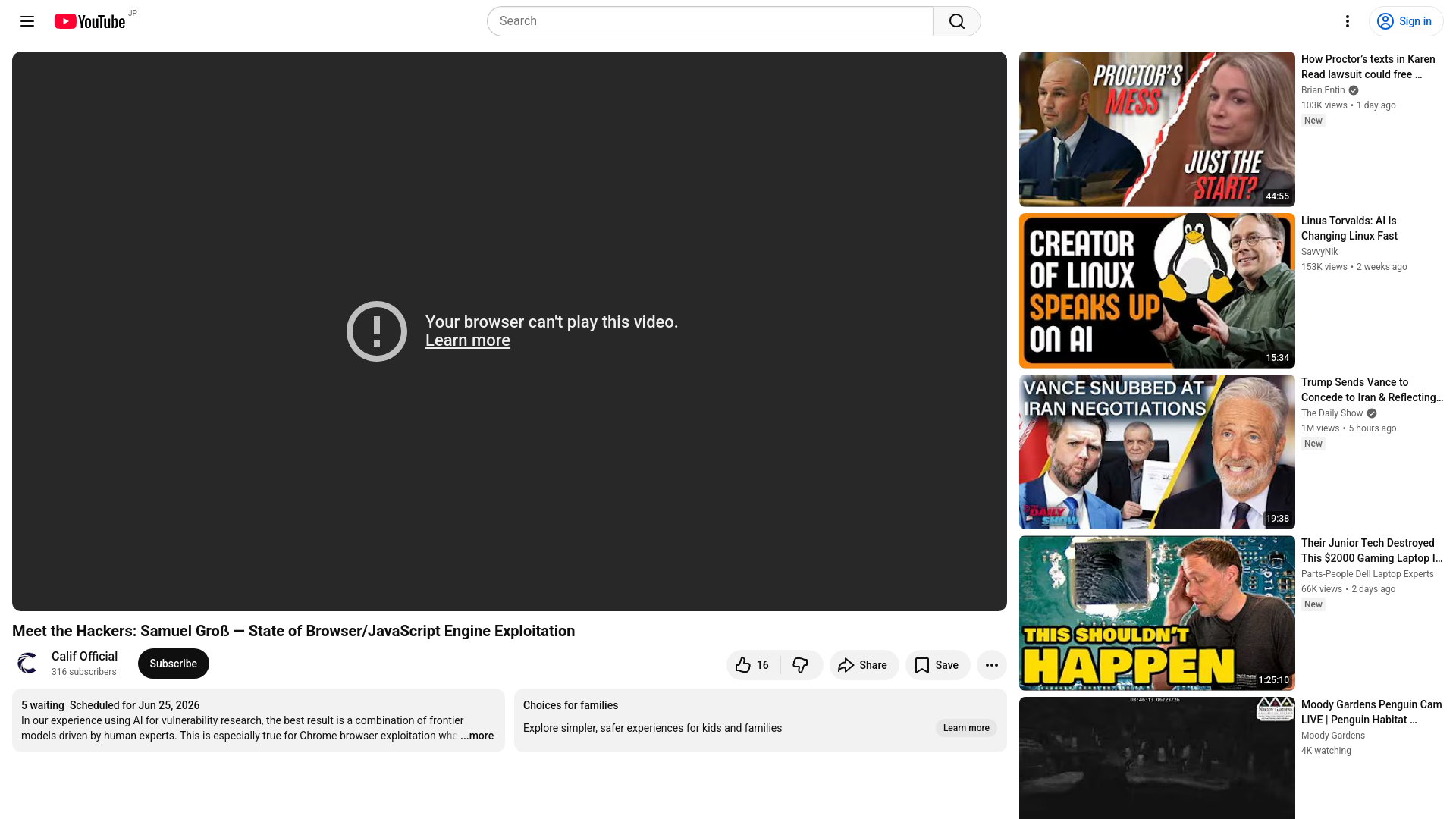Open Calif Official channel avatar
The height and width of the screenshot is (819, 1456).
(27, 664)
